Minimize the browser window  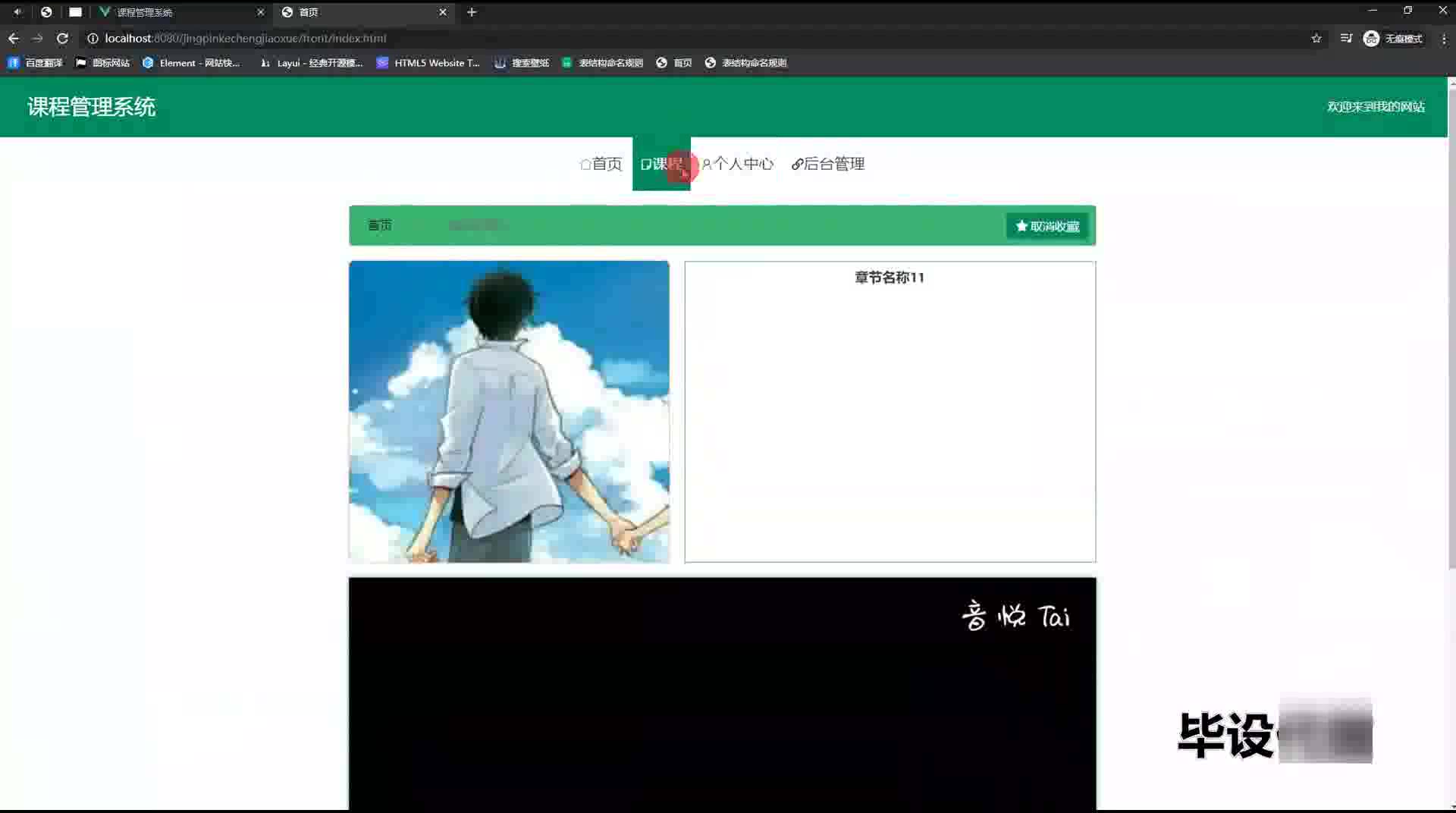coord(1373,11)
